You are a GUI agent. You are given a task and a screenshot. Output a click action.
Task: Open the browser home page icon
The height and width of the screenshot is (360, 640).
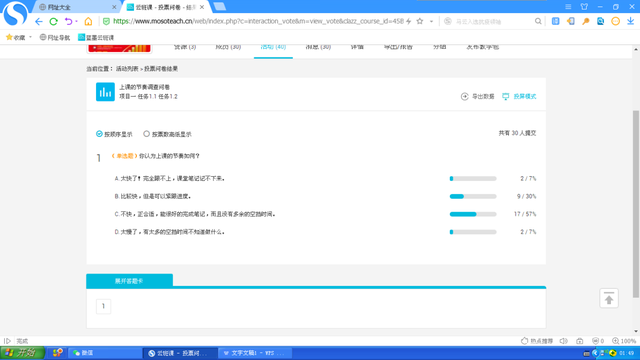coord(88,21)
